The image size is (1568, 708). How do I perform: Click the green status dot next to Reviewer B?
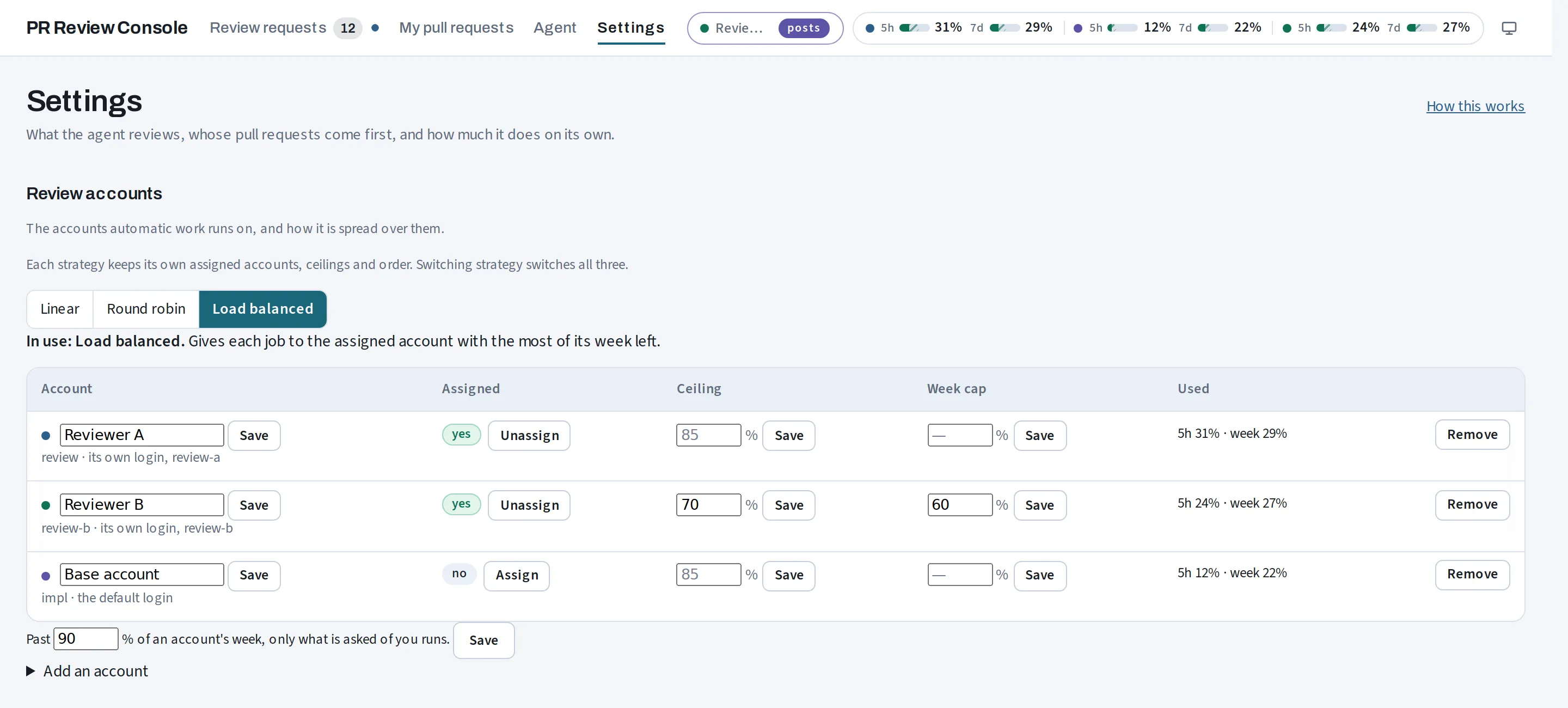pos(46,505)
